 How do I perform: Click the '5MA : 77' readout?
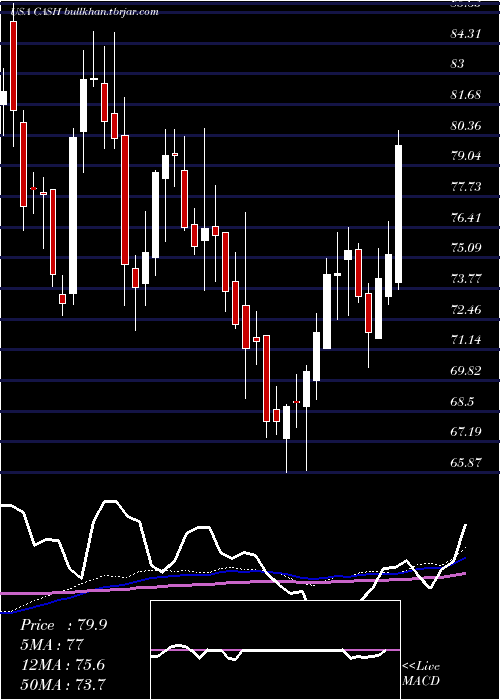[x=52, y=645]
